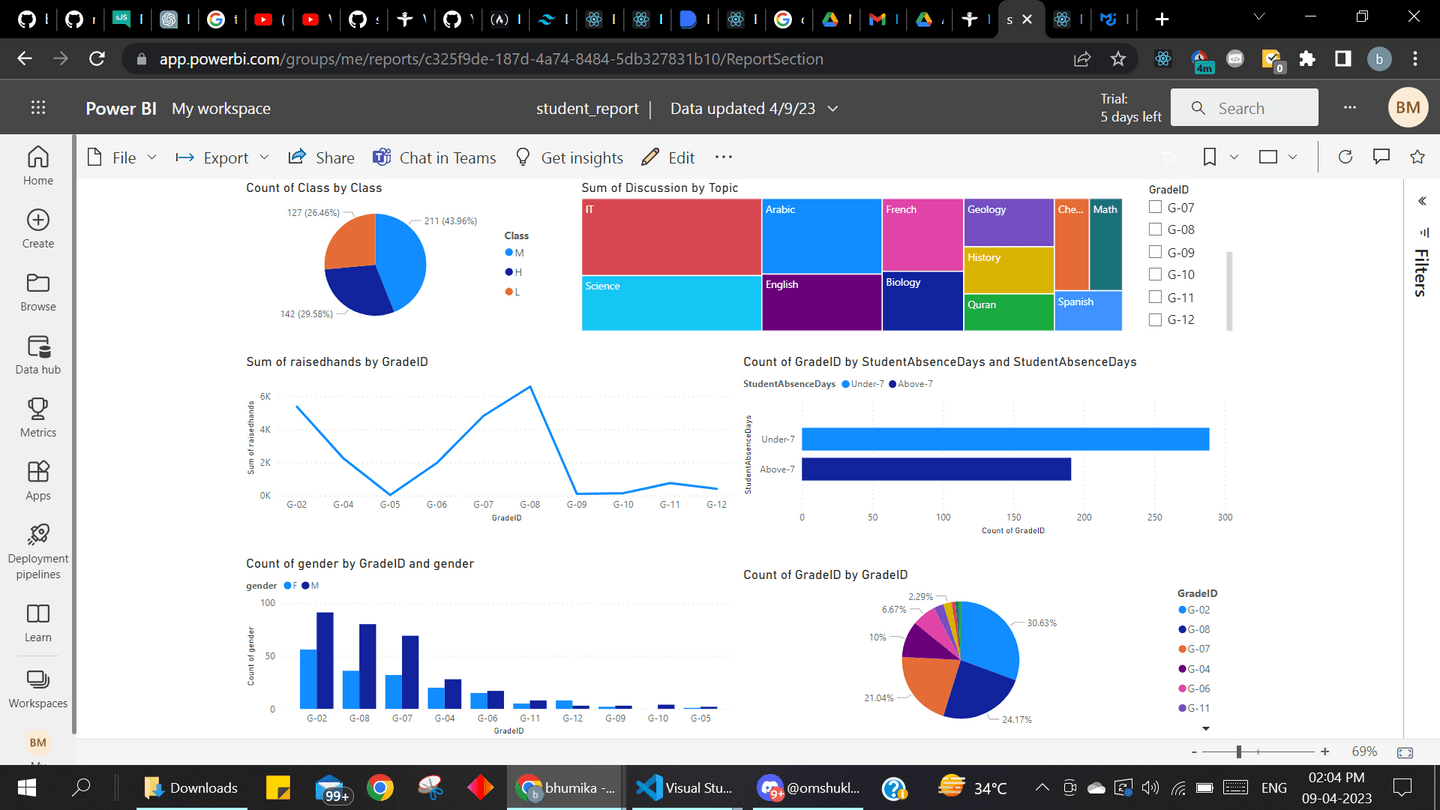The image size is (1440, 810).
Task: Click the G-07 legend color dot
Action: tap(1183, 649)
